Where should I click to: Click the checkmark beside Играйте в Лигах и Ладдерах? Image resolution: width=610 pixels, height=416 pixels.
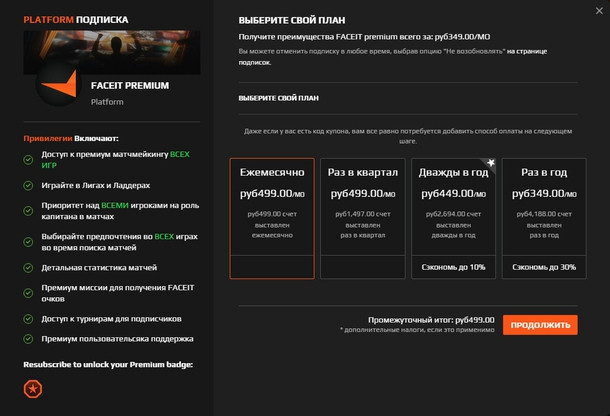click(x=29, y=185)
